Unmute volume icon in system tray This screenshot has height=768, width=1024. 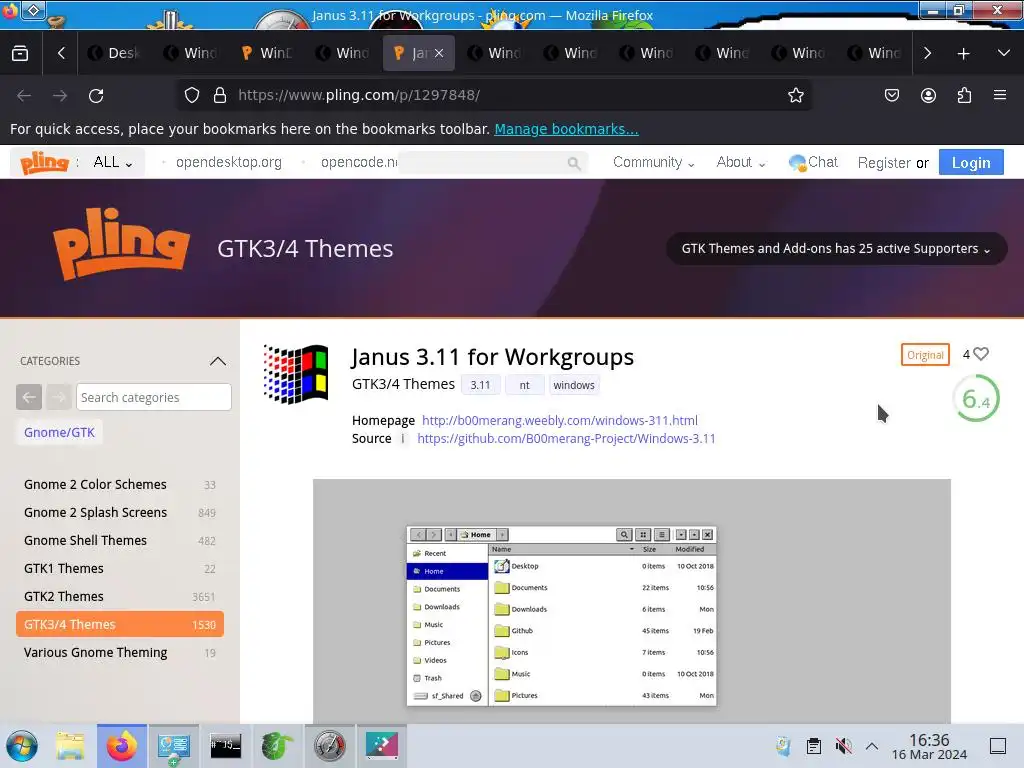click(843, 746)
